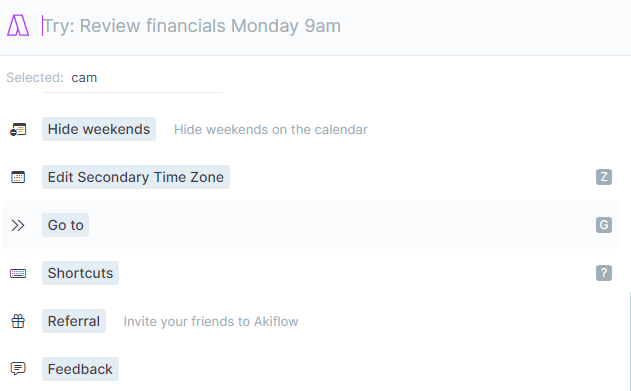Click the purple Akiflow logo icon
Image resolution: width=631 pixels, height=391 pixels.
[18, 25]
